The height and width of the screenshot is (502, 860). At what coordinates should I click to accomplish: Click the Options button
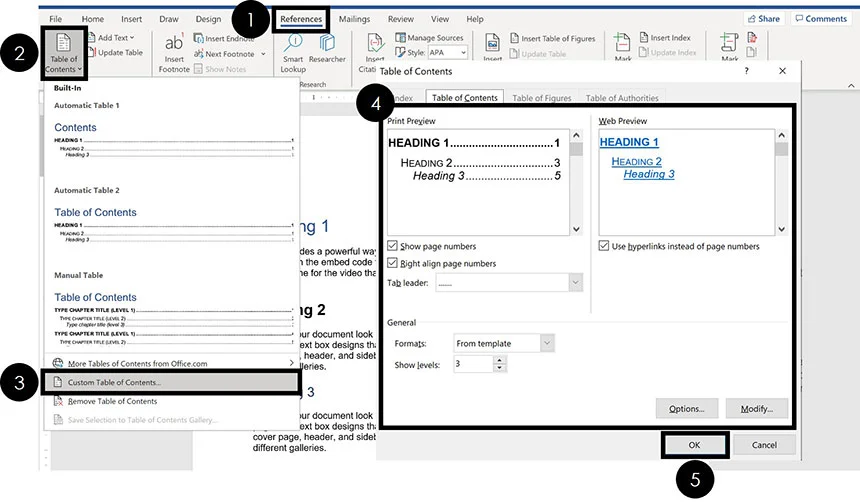click(686, 409)
